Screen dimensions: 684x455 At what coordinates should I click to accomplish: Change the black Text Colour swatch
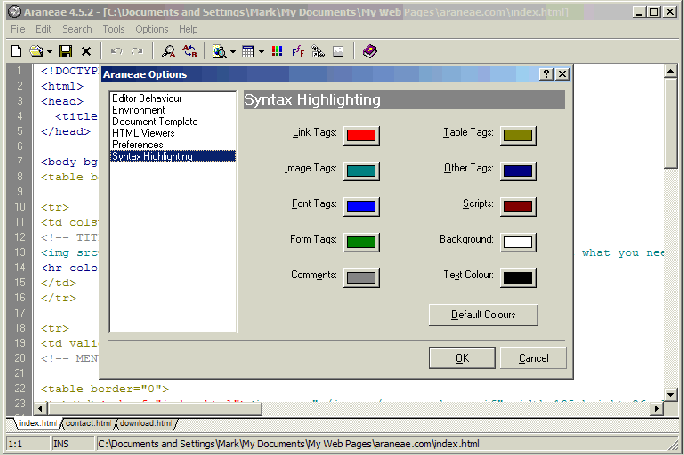click(518, 278)
